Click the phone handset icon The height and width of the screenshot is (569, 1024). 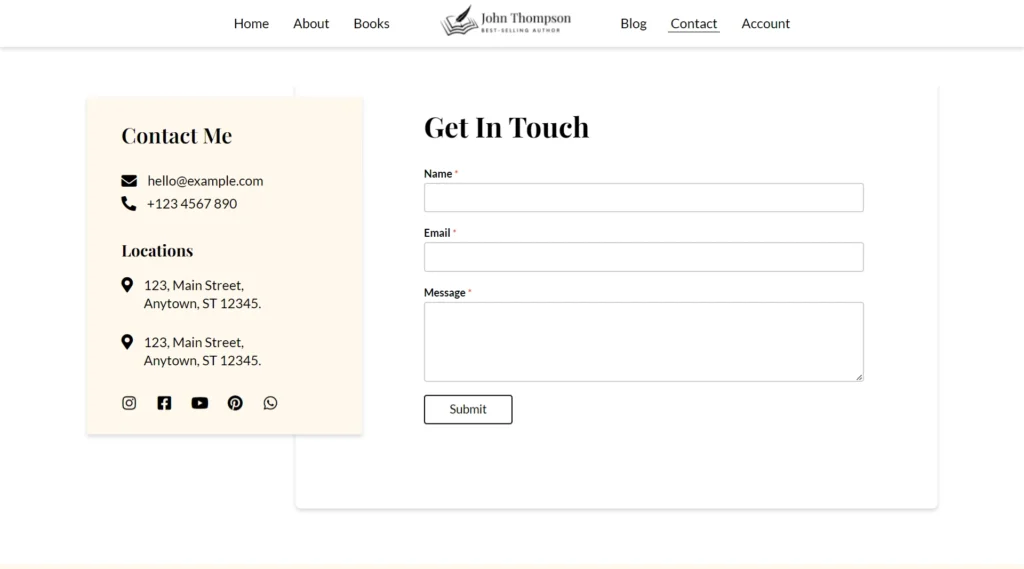pos(129,204)
